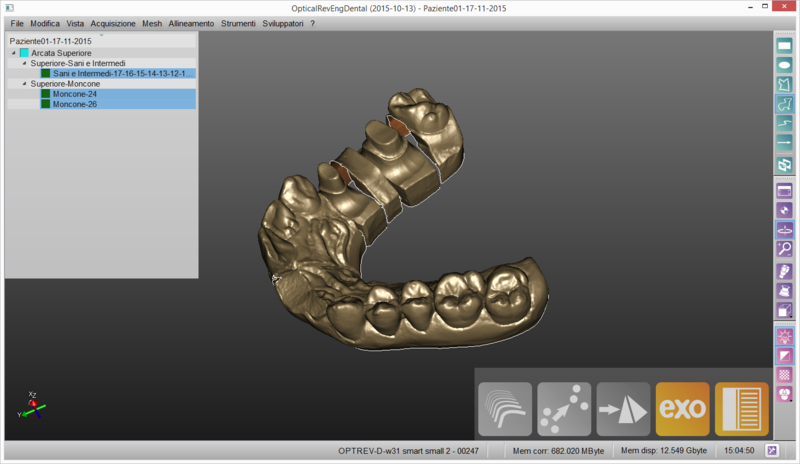Collapse the Arcata Superiore tree node

(x=12, y=53)
